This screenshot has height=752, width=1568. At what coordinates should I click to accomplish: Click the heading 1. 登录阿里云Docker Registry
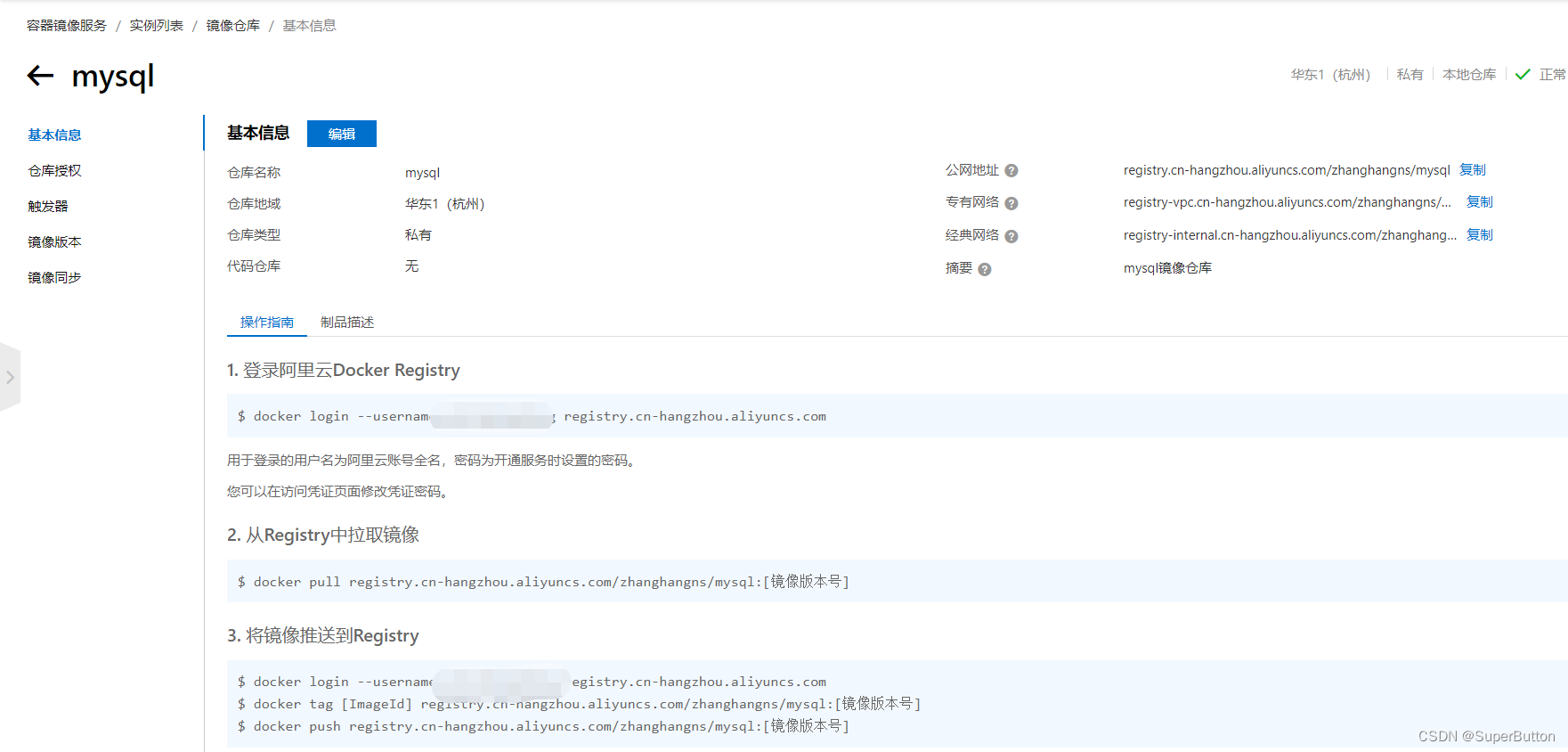[344, 370]
